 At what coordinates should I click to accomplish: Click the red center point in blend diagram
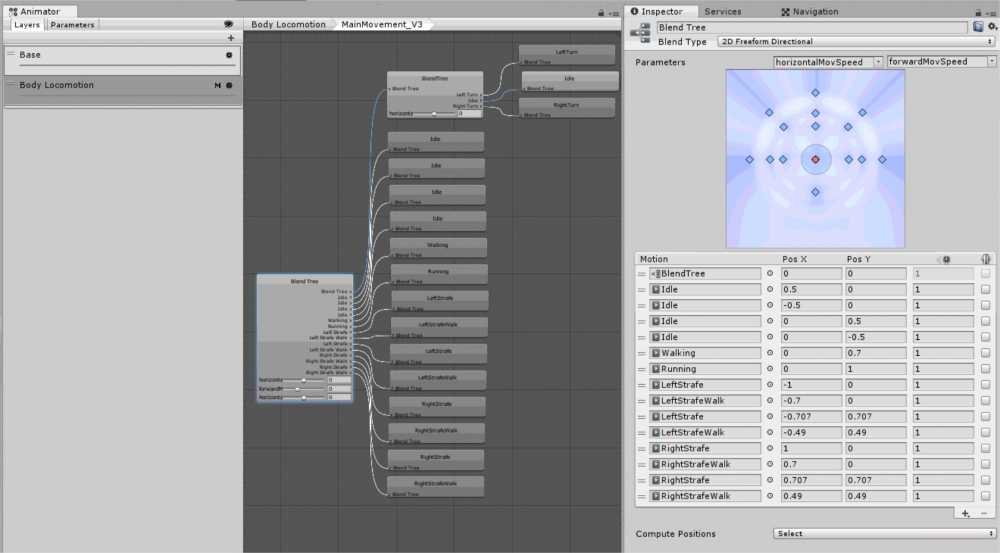[816, 159]
